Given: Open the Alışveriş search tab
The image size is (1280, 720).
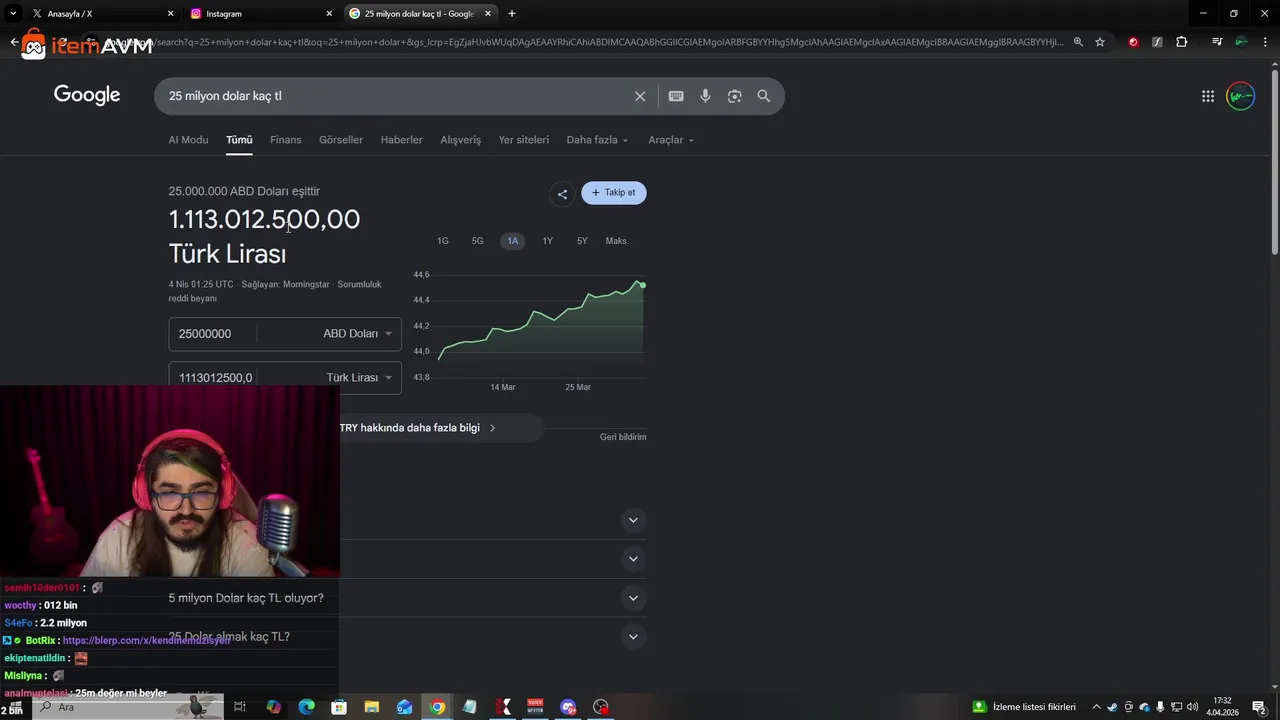Looking at the screenshot, I should click(x=461, y=140).
